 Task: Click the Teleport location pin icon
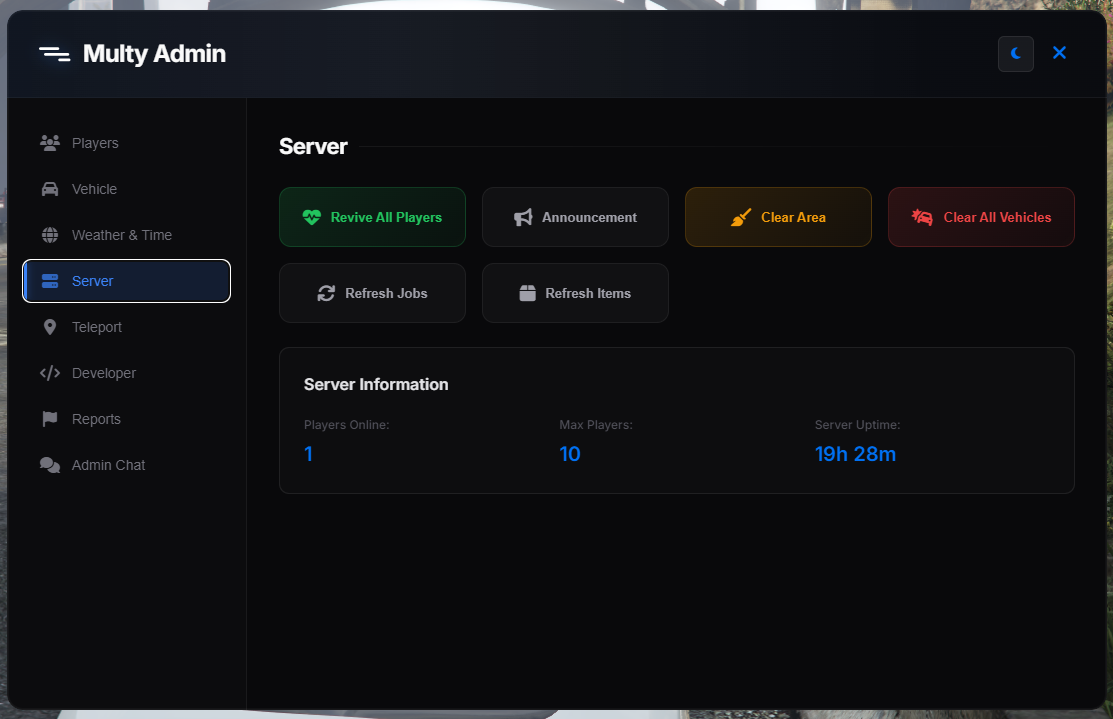(49, 327)
